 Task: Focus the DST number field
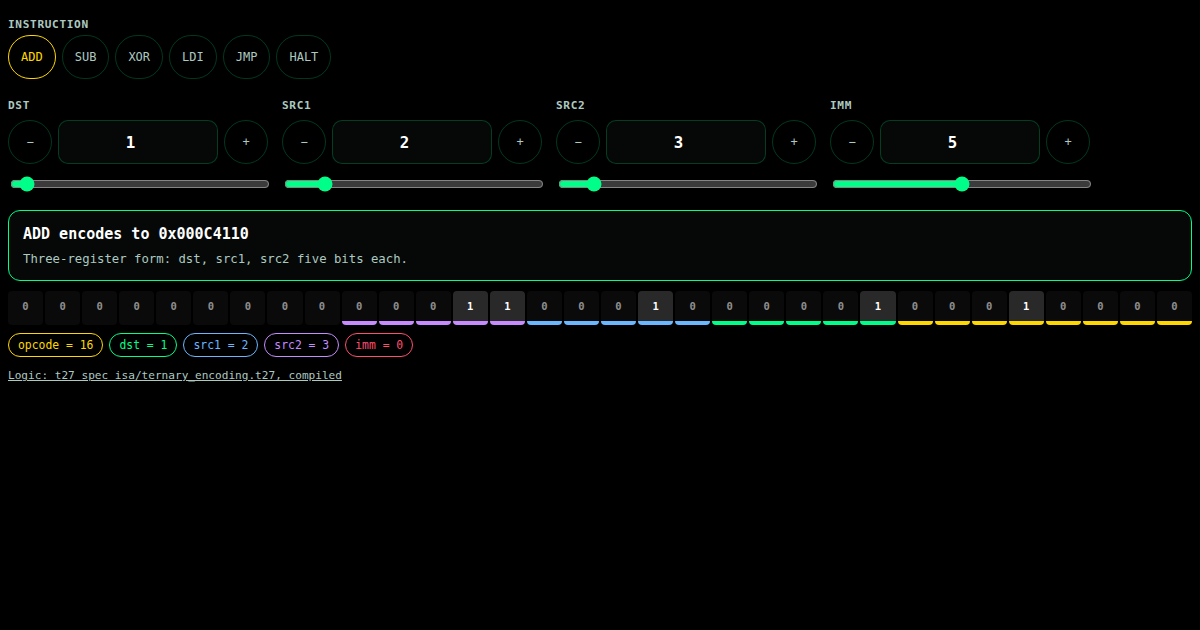(138, 142)
